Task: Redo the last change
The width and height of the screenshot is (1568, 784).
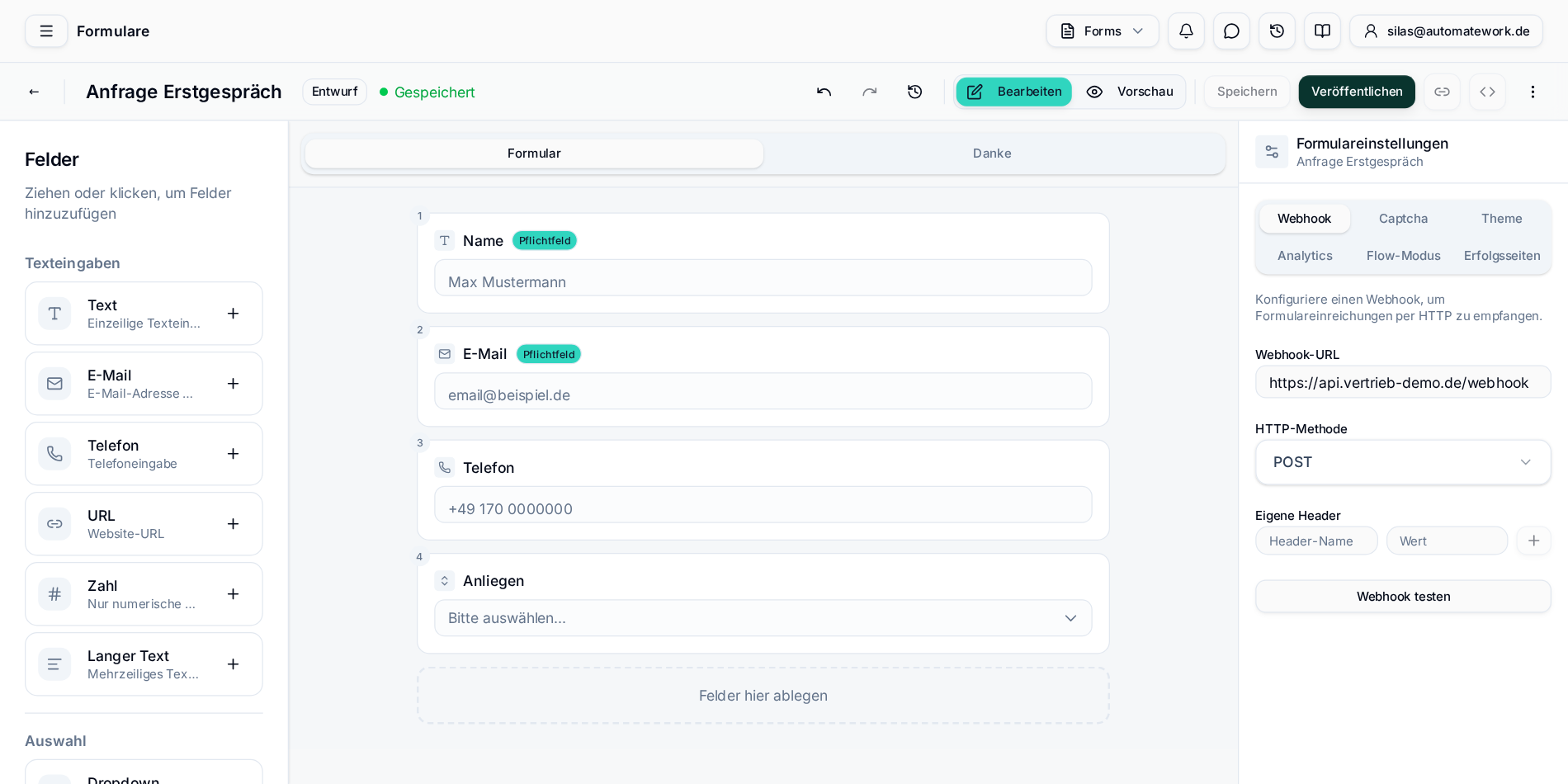Action: [869, 92]
